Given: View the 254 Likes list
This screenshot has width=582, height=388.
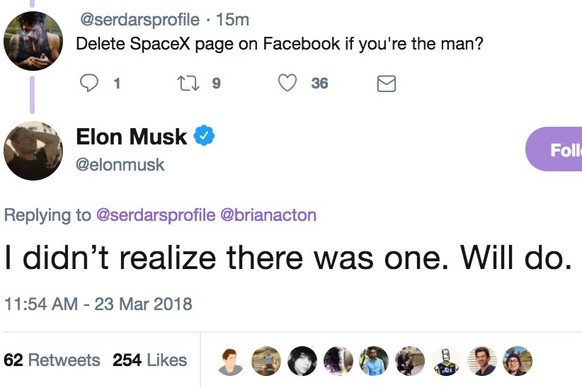Looking at the screenshot, I should pos(150,360).
